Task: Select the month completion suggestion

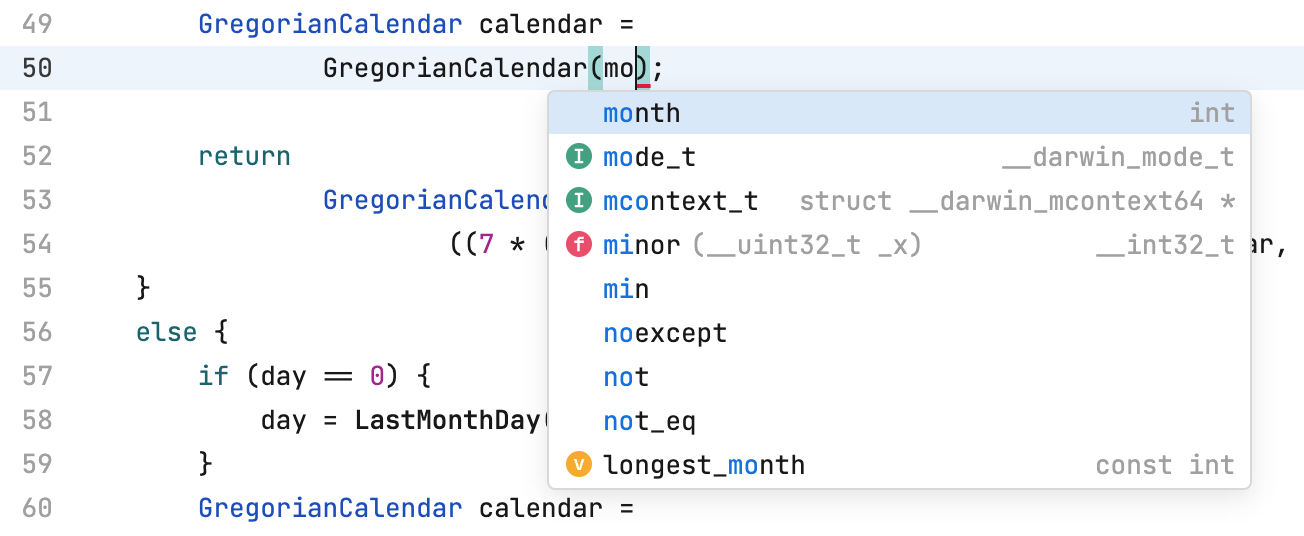Action: click(641, 113)
